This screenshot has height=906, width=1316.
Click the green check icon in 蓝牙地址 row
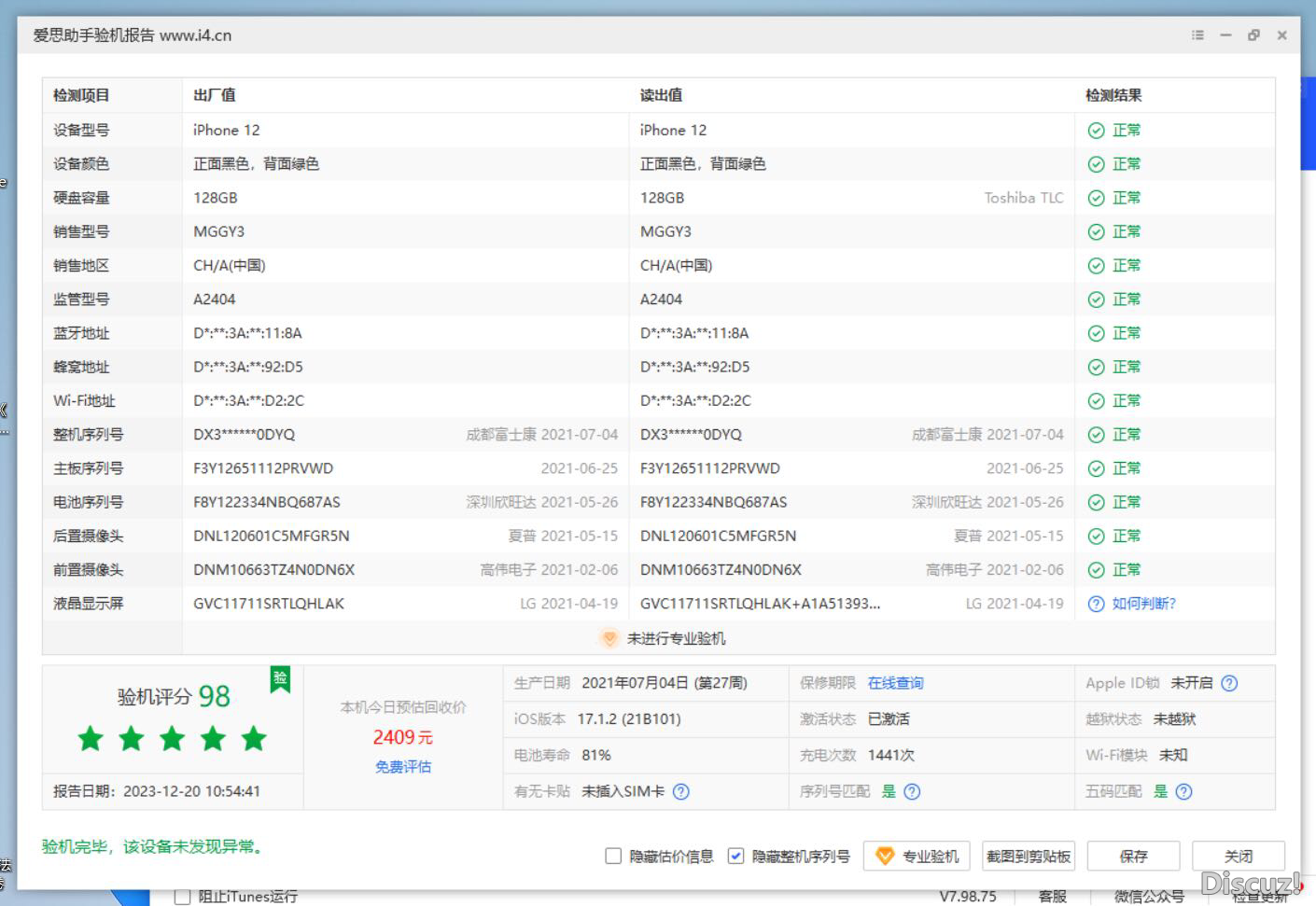1097,333
